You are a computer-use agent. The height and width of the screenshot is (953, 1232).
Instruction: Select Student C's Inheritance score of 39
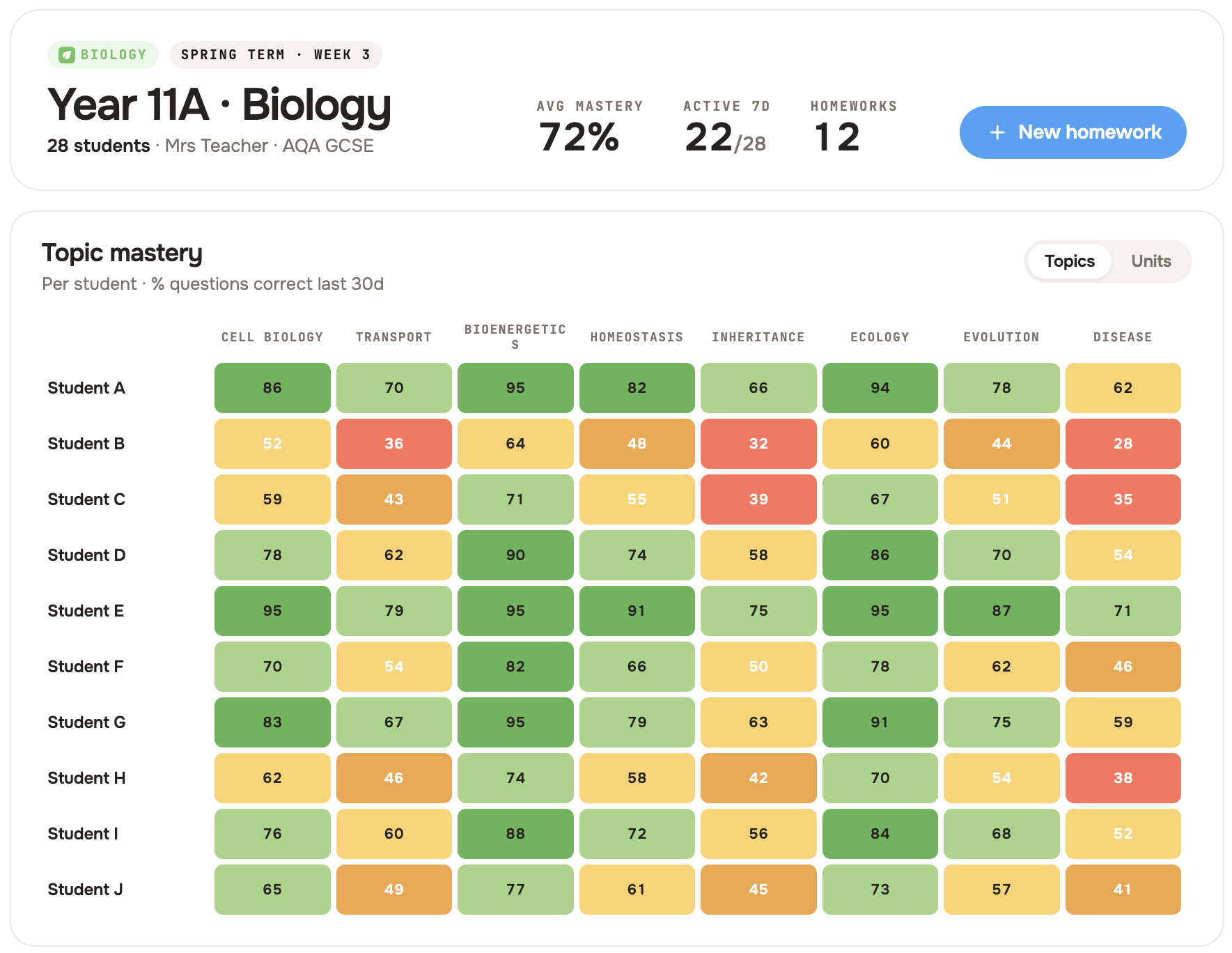point(758,499)
